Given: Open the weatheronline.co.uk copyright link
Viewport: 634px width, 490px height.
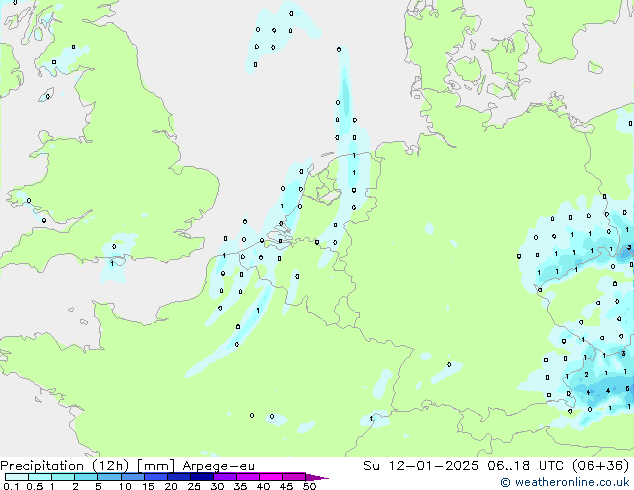Looking at the screenshot, I should (x=565, y=482).
